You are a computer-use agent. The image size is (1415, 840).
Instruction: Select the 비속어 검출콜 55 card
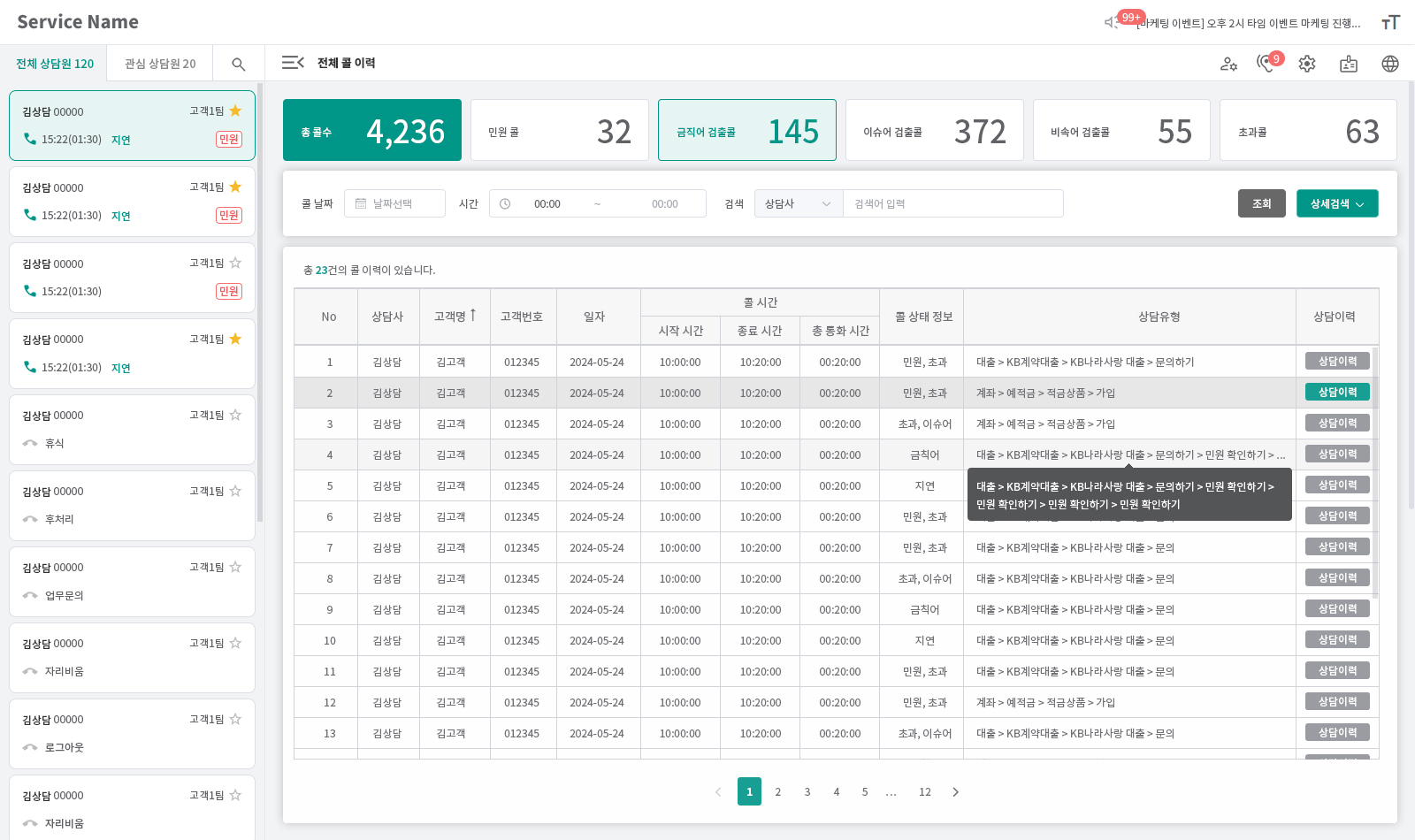pyautogui.click(x=1121, y=130)
